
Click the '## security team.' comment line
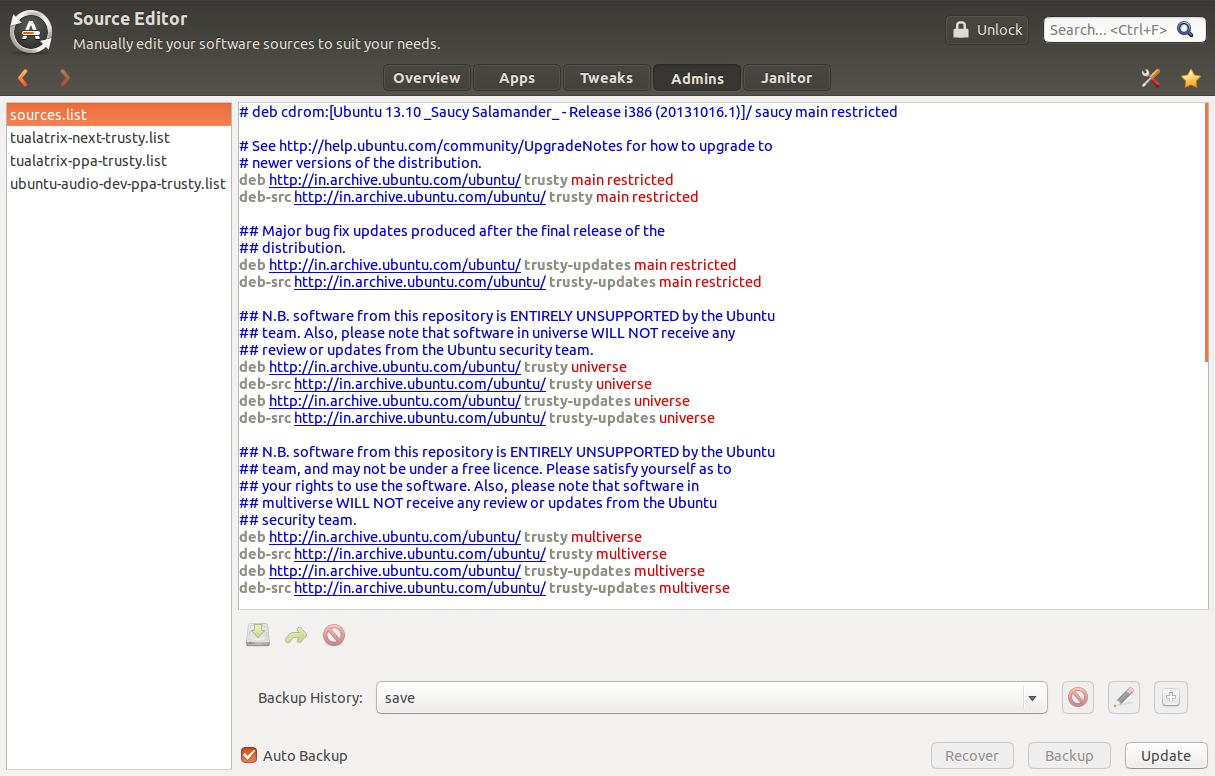pos(297,520)
